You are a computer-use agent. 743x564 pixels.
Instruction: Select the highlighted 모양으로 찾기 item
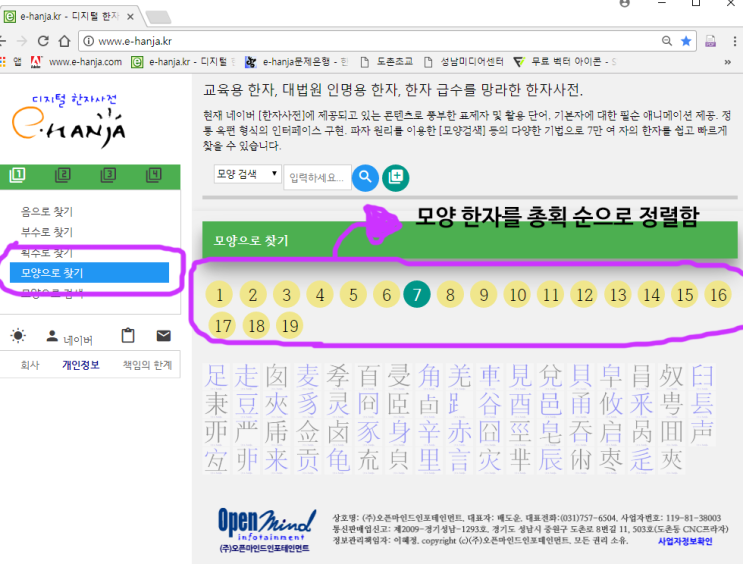pyautogui.click(x=89, y=273)
